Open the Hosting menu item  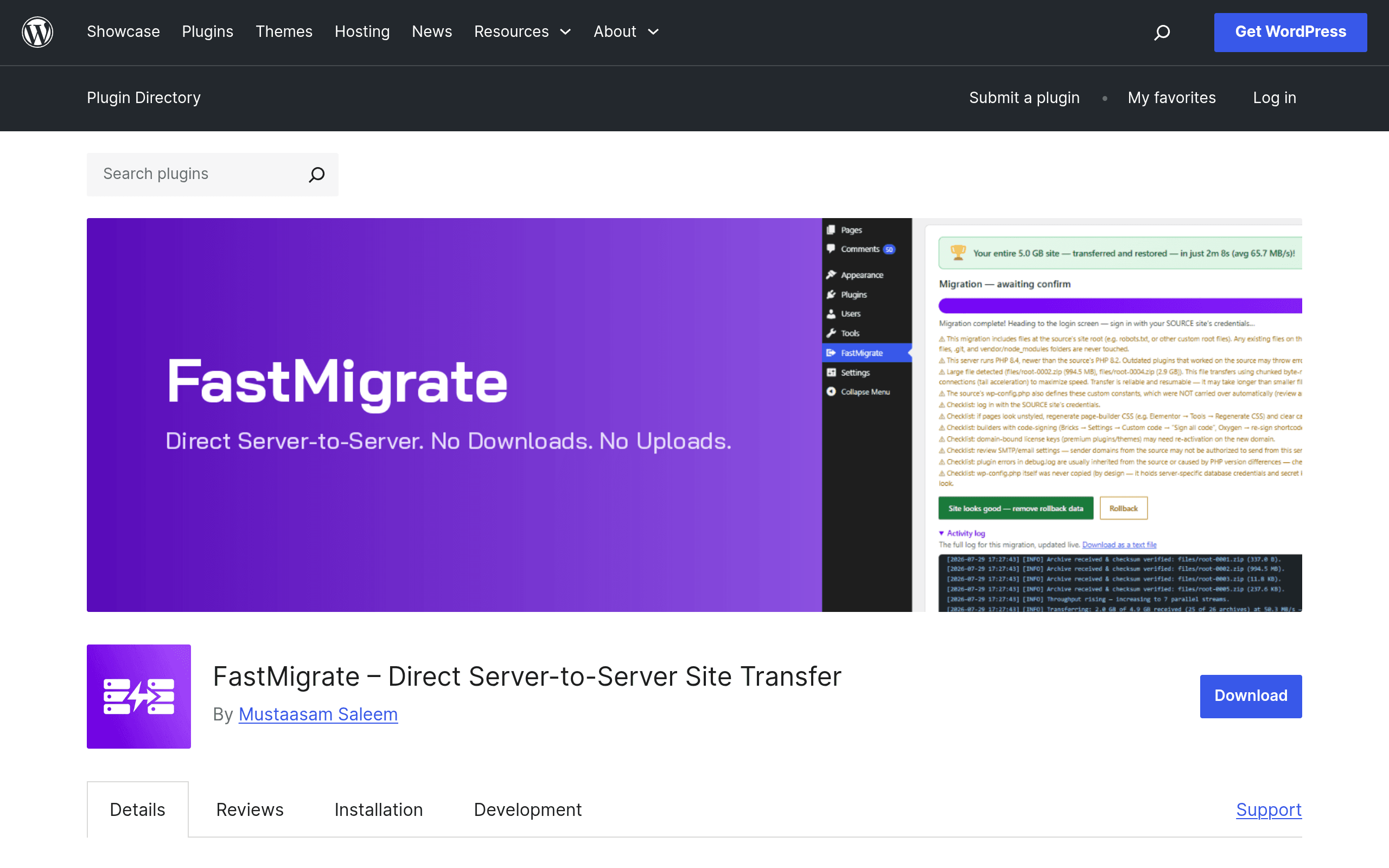point(362,31)
